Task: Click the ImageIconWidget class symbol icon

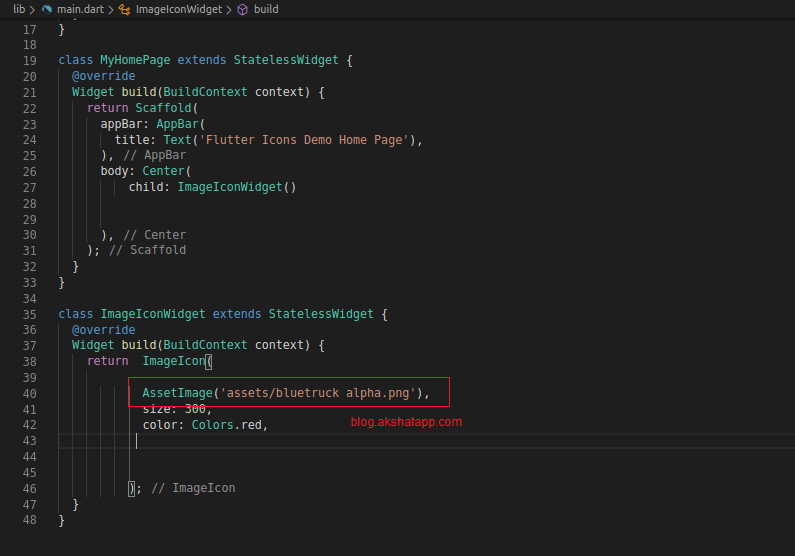Action: point(124,9)
